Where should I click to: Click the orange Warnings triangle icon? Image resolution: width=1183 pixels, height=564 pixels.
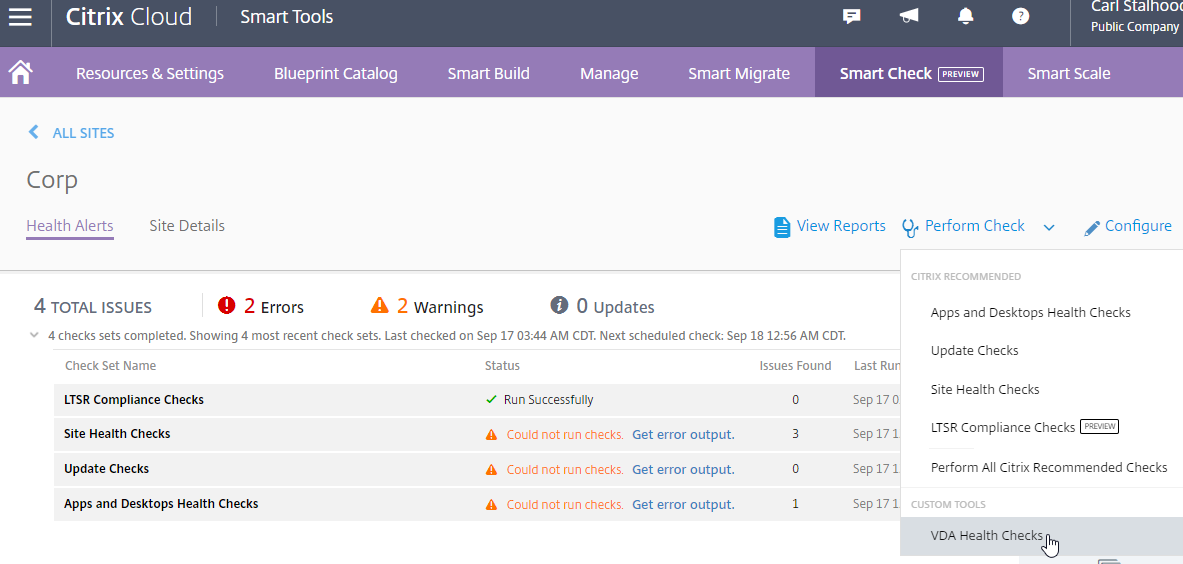[379, 305]
